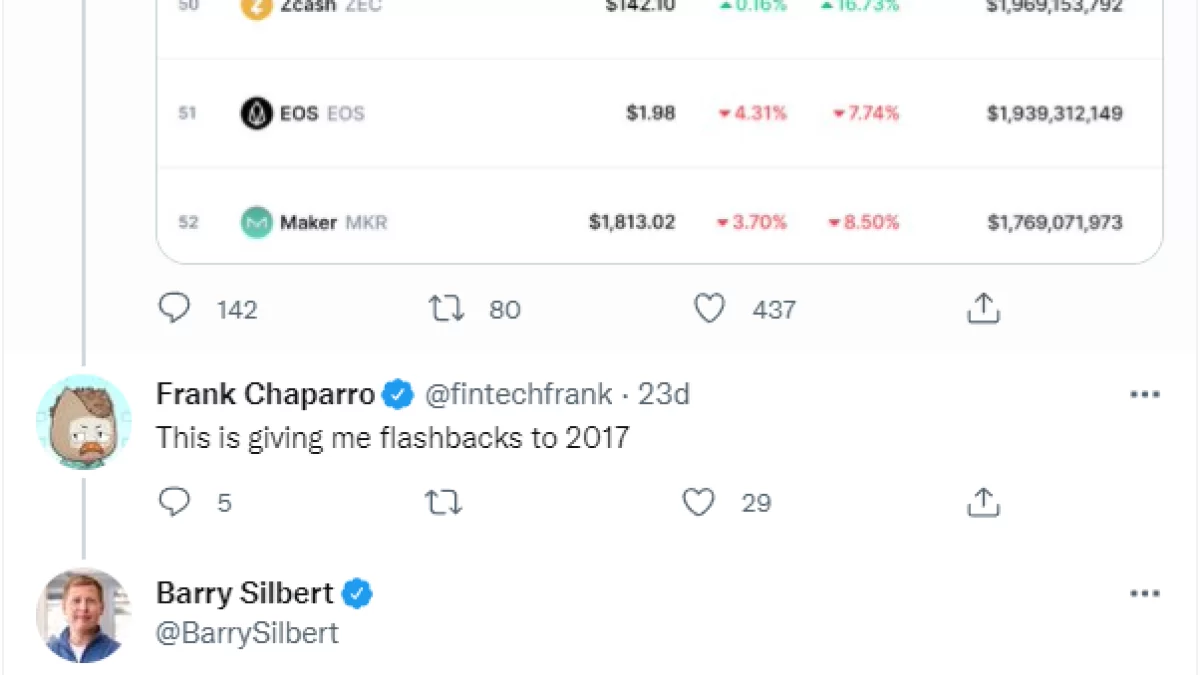Click the Maker MKR logo icon
Viewport: 1200px width, 675px height.
coord(257,222)
